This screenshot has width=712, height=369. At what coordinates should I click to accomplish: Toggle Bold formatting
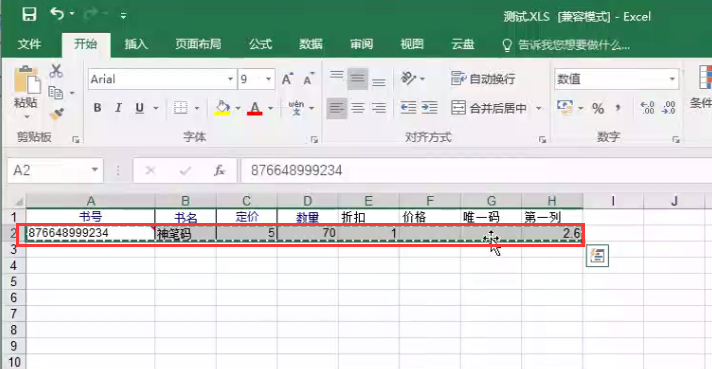click(x=97, y=108)
